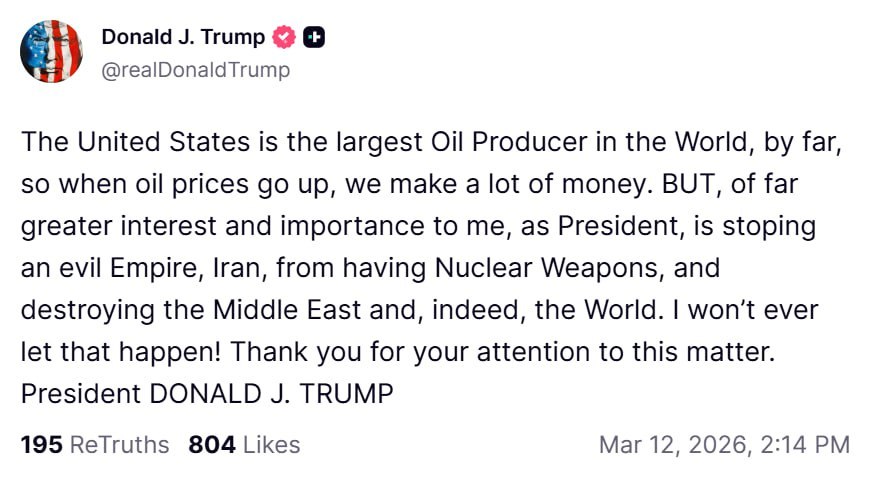Open the Mar 12, 2026 timestamp permalink
The width and height of the screenshot is (871, 482).
point(724,445)
